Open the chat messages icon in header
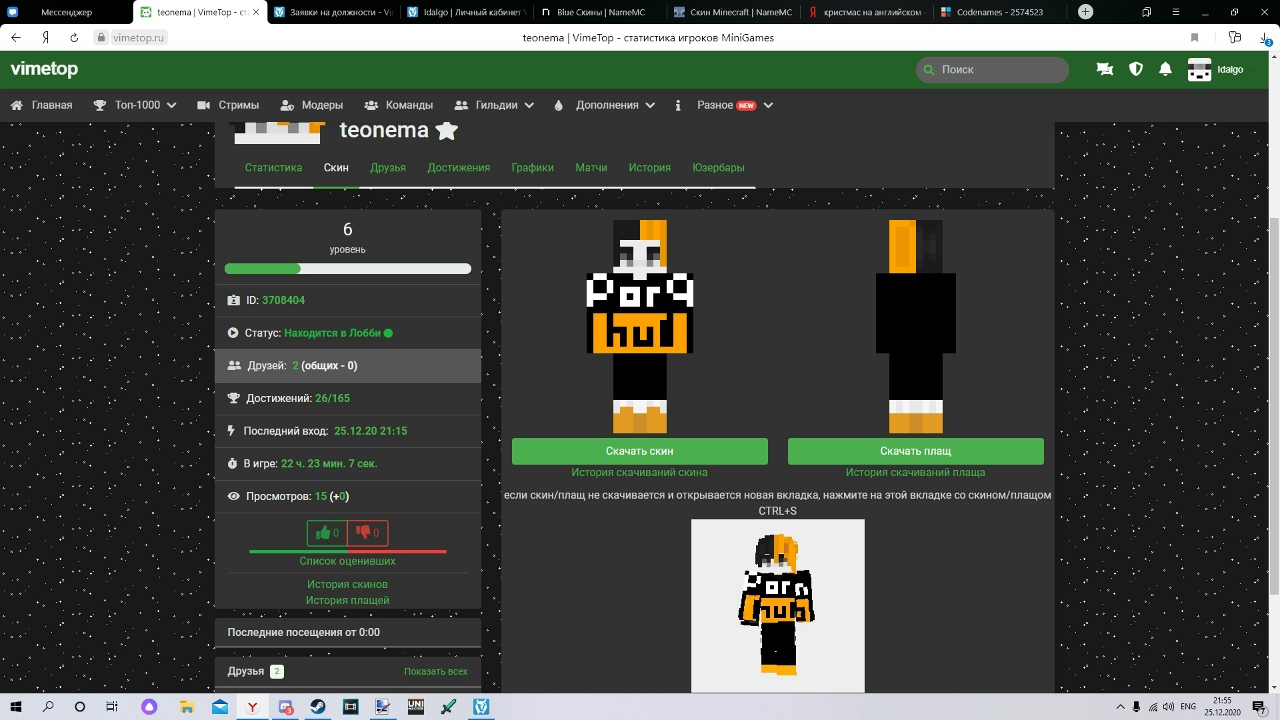The width and height of the screenshot is (1280, 720). [1104, 70]
